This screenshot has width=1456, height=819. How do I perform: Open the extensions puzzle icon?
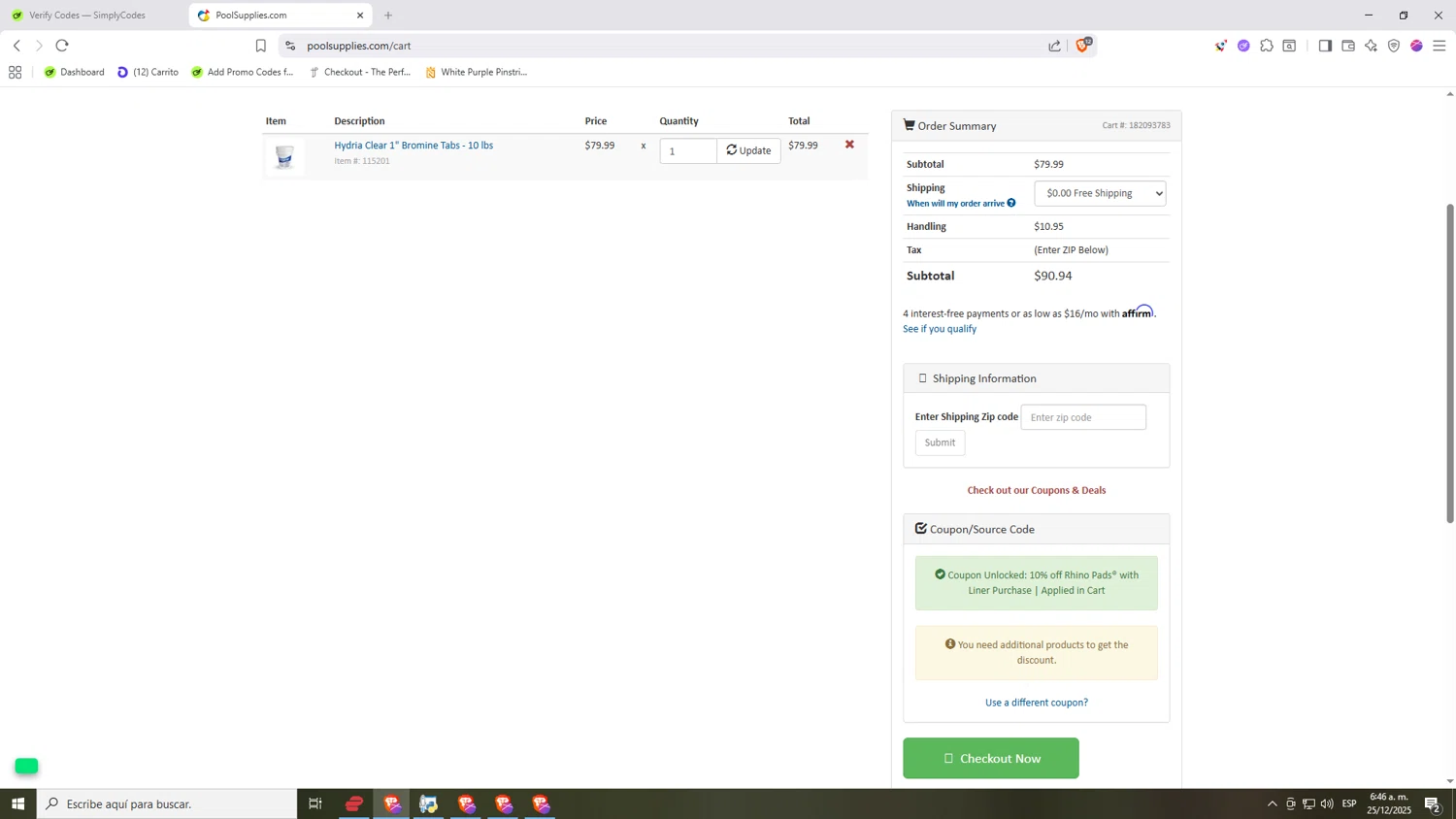tap(1267, 46)
